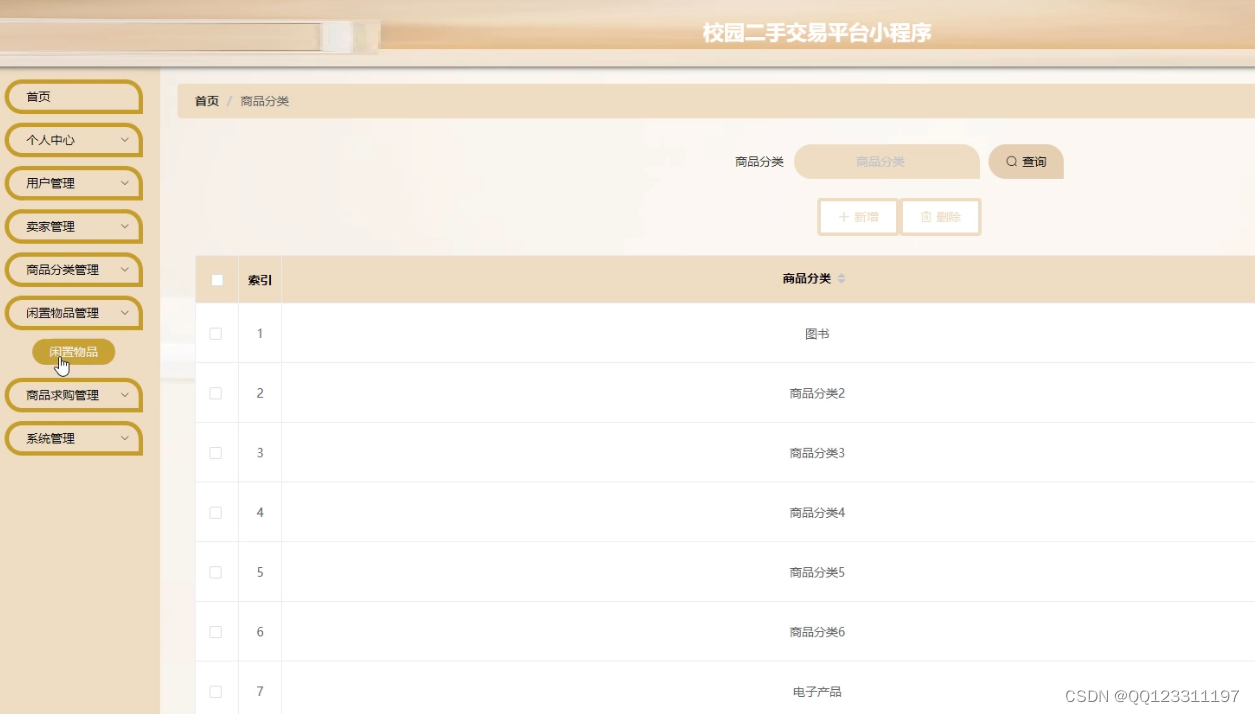Select the 商品分类4 table cell

click(x=817, y=513)
